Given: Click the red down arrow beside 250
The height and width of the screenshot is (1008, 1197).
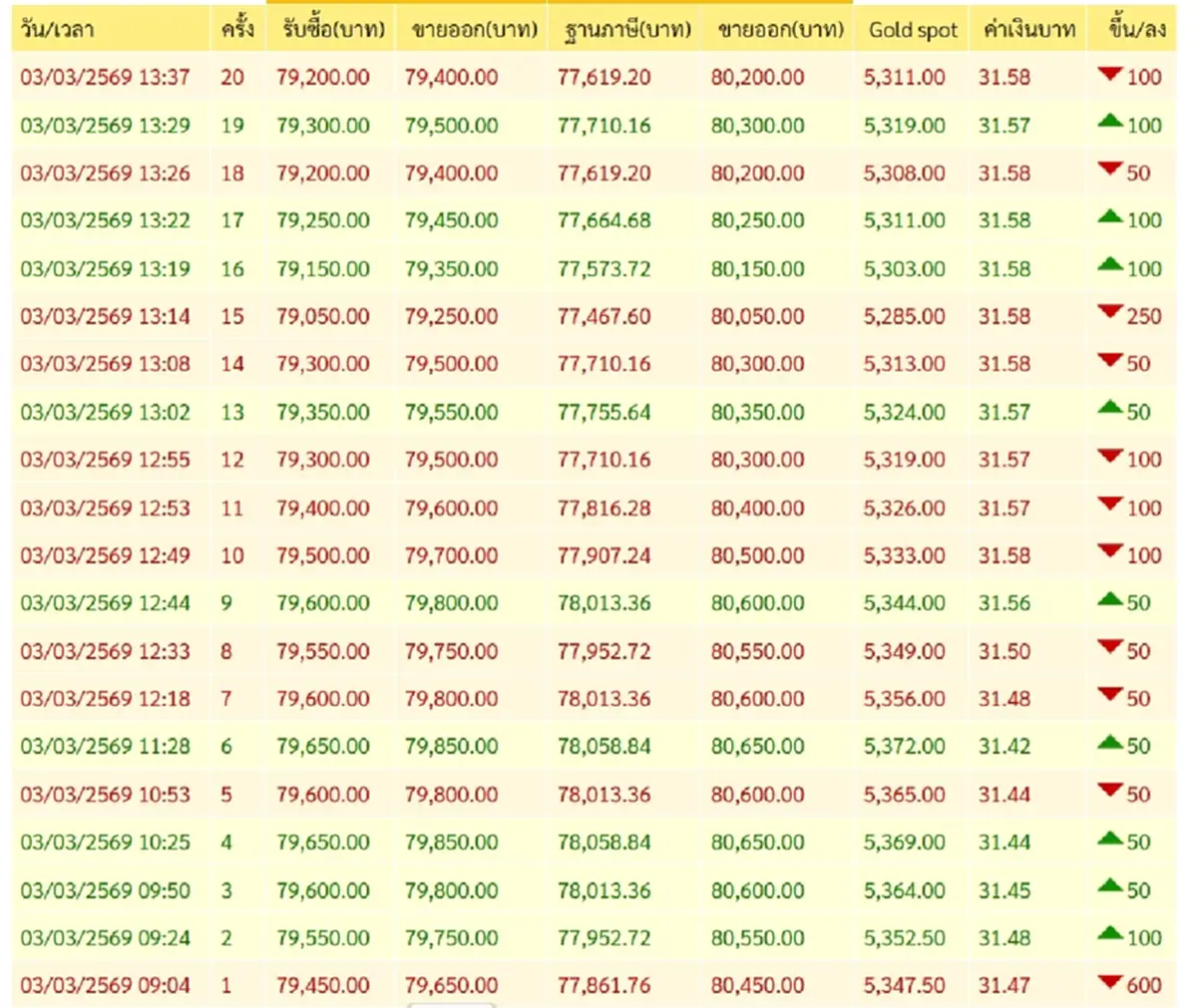Looking at the screenshot, I should (1109, 314).
